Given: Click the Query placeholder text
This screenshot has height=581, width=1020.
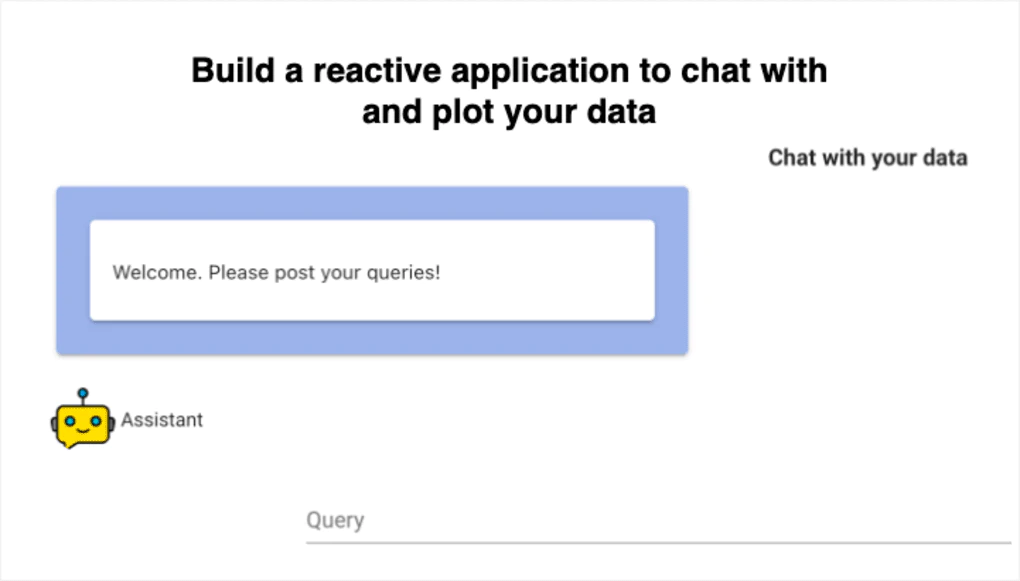Looking at the screenshot, I should 334,520.
